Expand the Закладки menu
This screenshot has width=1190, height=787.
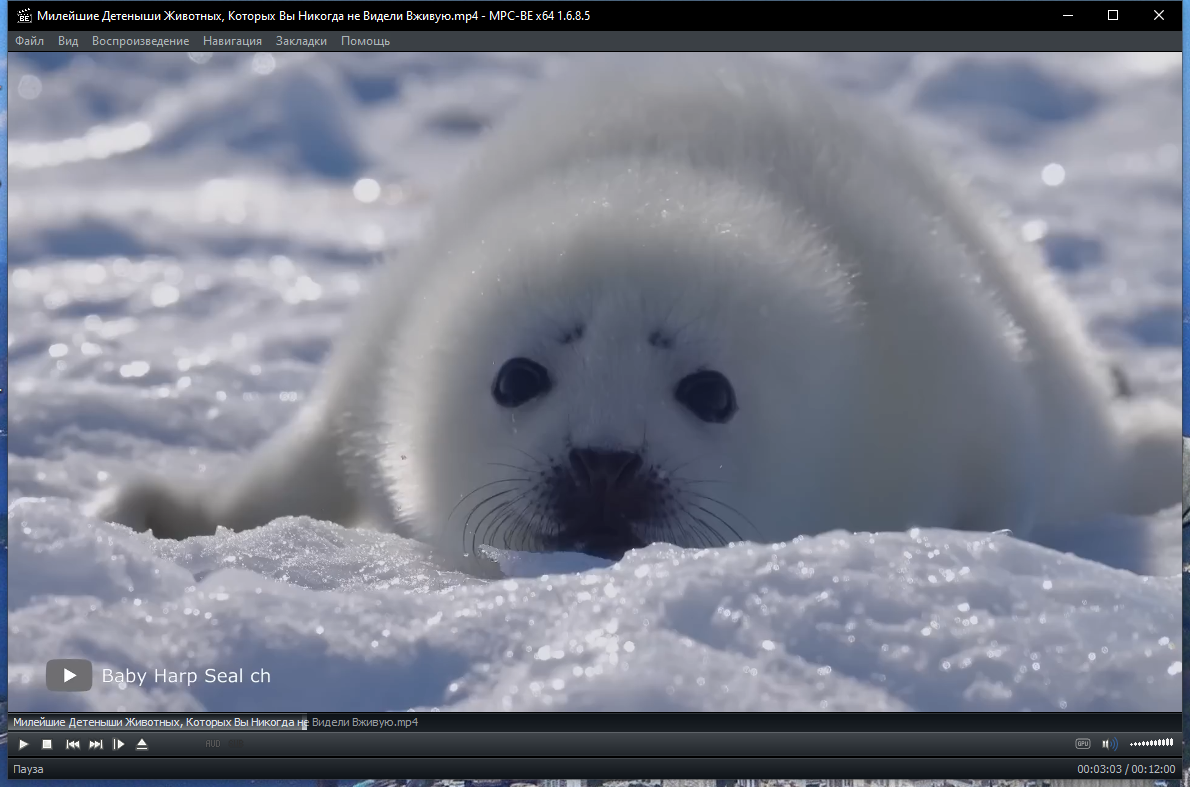pos(301,41)
